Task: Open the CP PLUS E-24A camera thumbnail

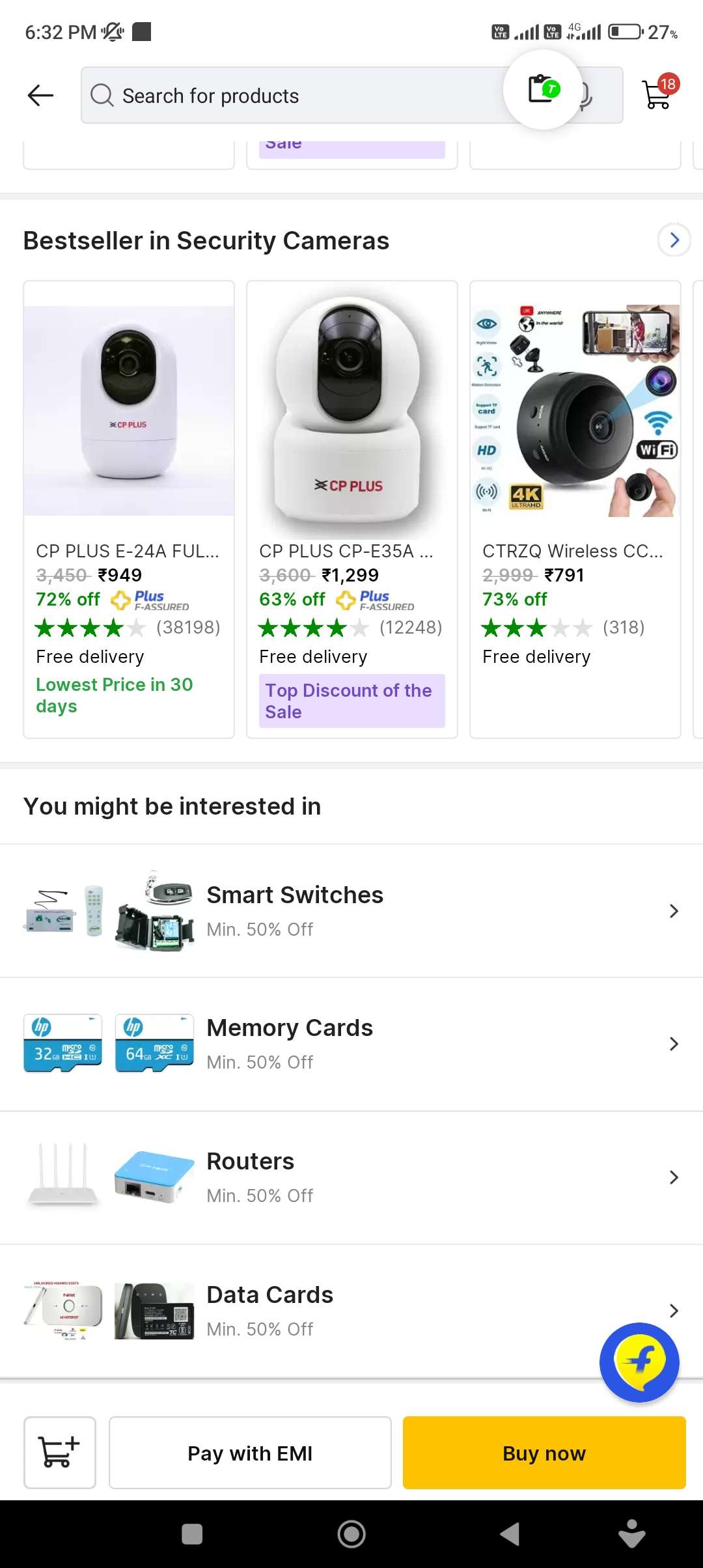Action: pyautogui.click(x=129, y=410)
